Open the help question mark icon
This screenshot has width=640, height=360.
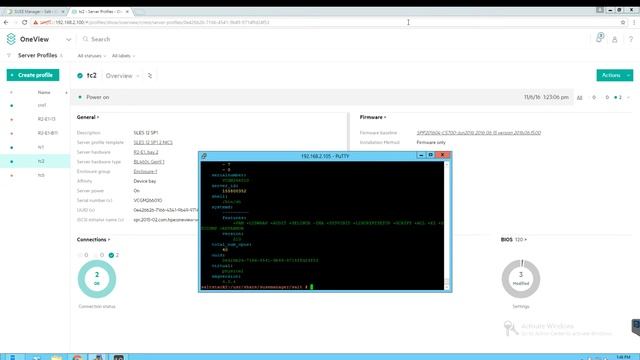click(x=631, y=40)
